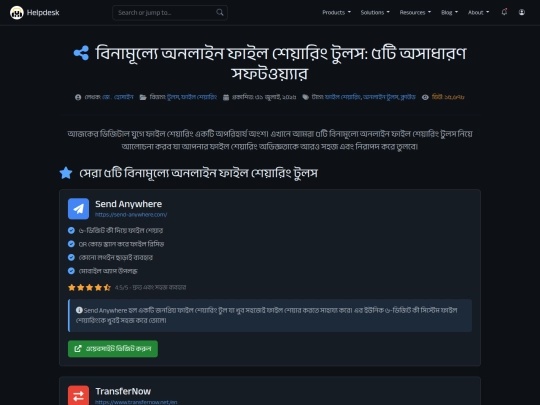Viewport: 540px width, 405px height.
Task: Click the share icon beside the title
Action: click(x=81, y=53)
